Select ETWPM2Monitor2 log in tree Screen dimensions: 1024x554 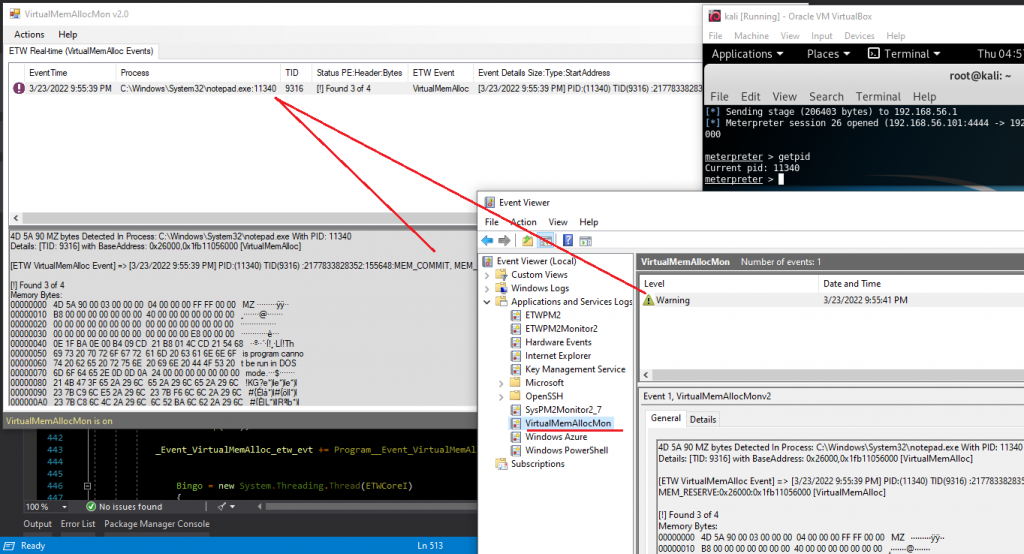(x=561, y=329)
